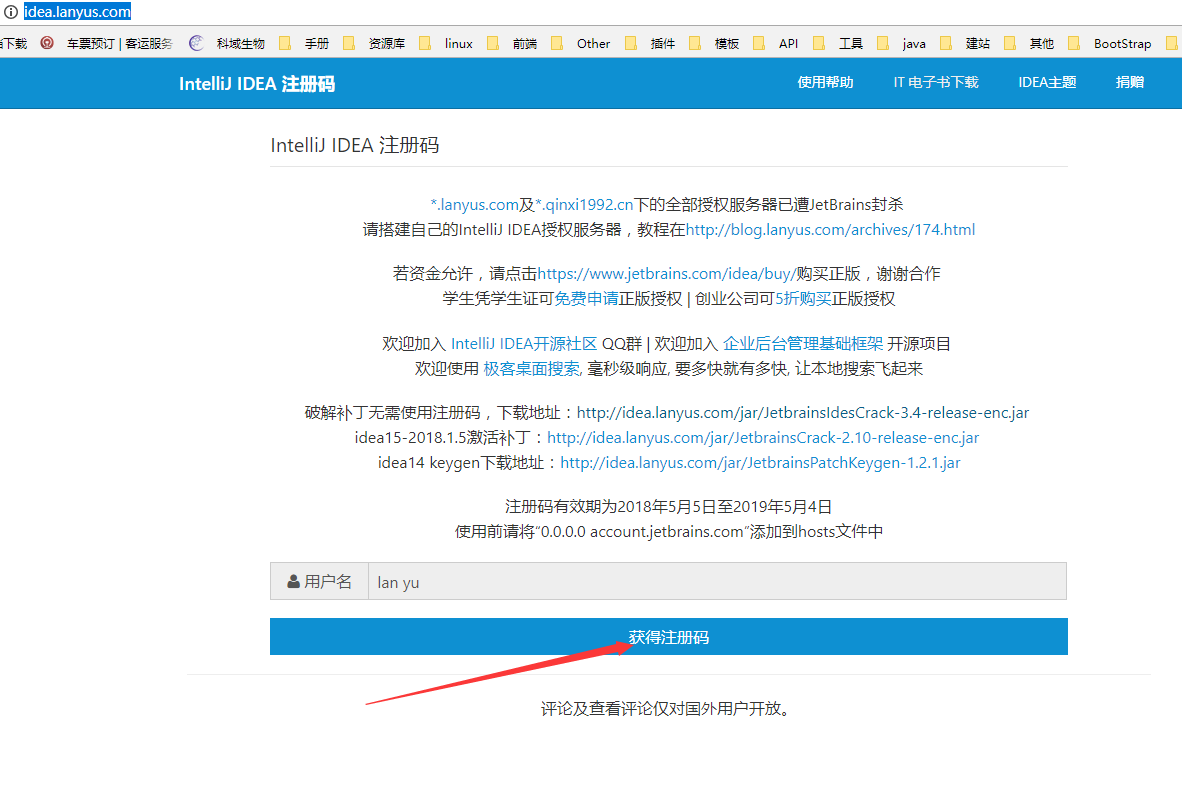Open the 模板 bookmark folder
1182x795 pixels.
tap(715, 44)
